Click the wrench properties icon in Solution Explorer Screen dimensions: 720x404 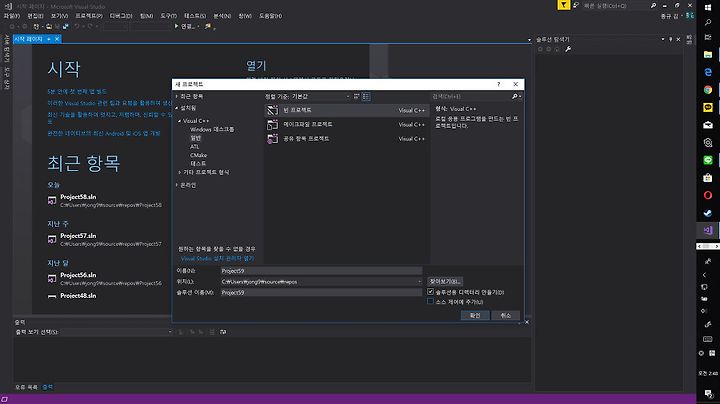[568, 49]
